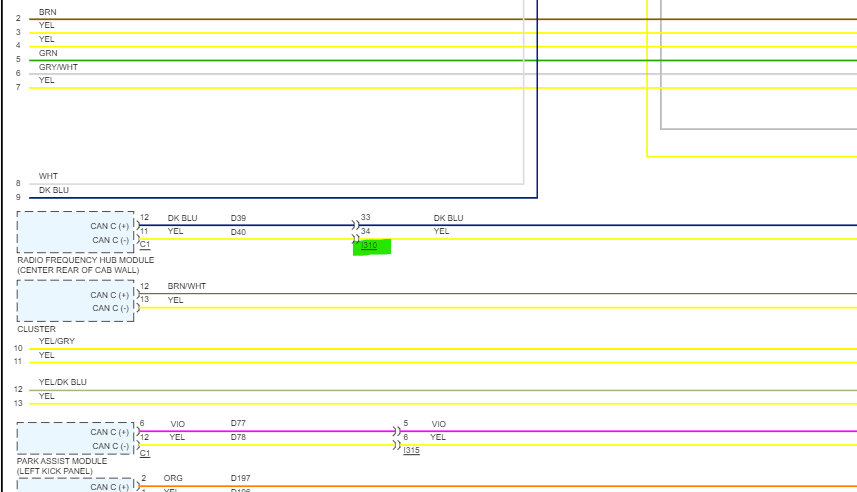The width and height of the screenshot is (857, 492).
Task: Click CAN C (+) in Cluster box
Action: (110, 295)
